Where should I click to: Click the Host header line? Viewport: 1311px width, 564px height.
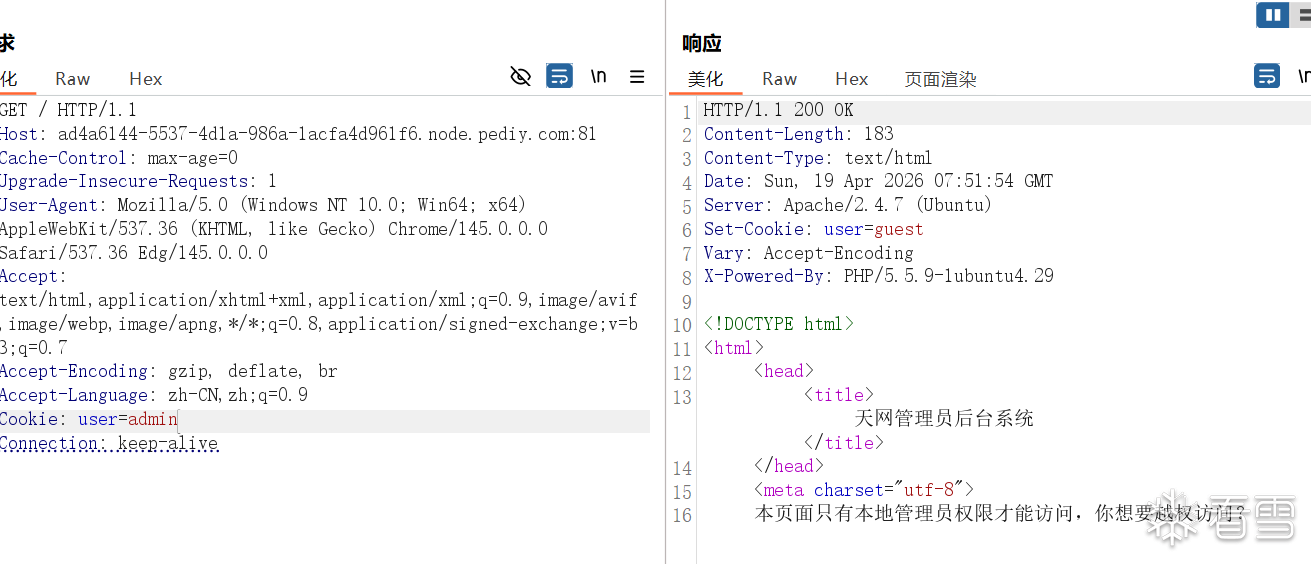tap(298, 134)
